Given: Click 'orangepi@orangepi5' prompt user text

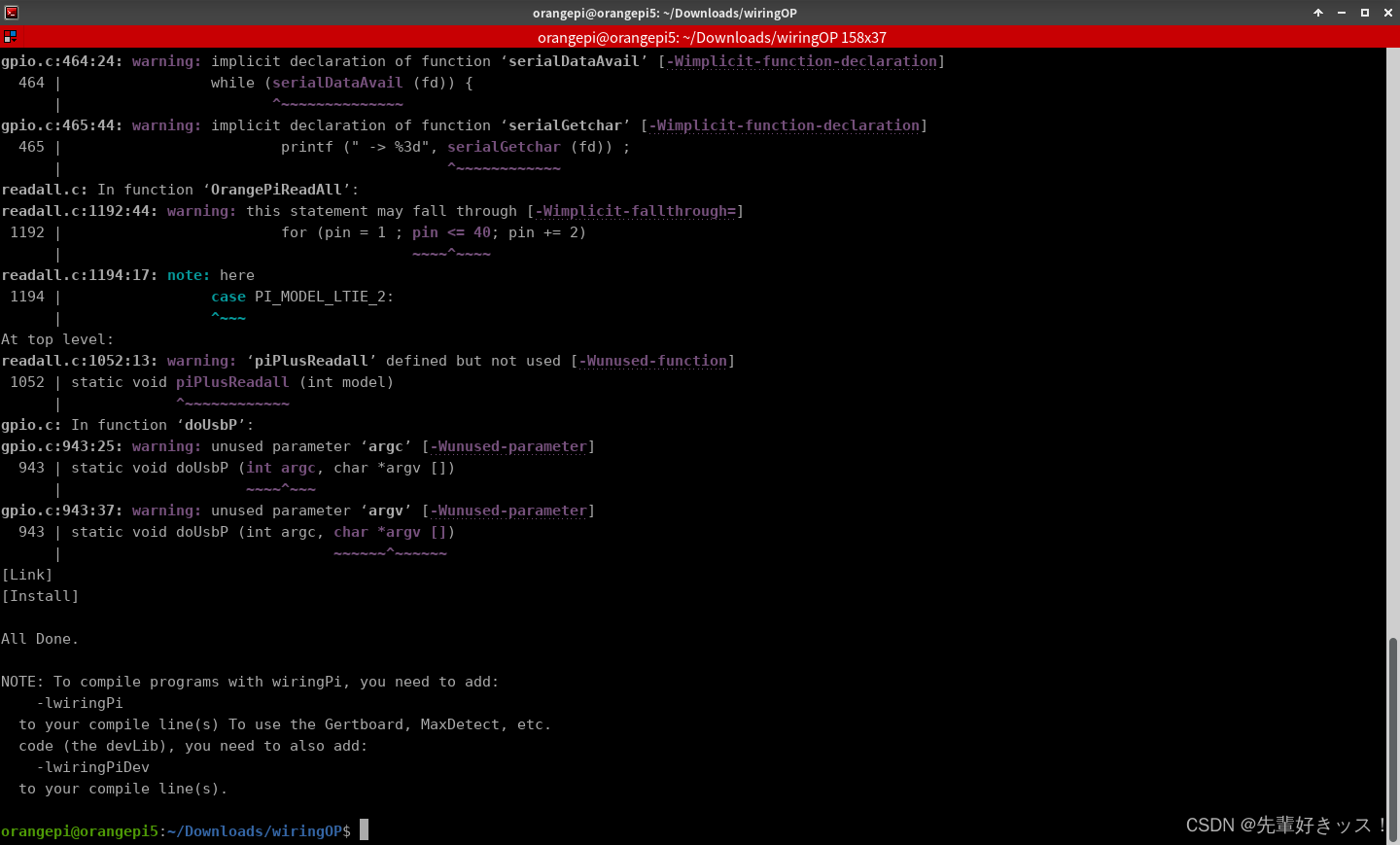Looking at the screenshot, I should [80, 831].
